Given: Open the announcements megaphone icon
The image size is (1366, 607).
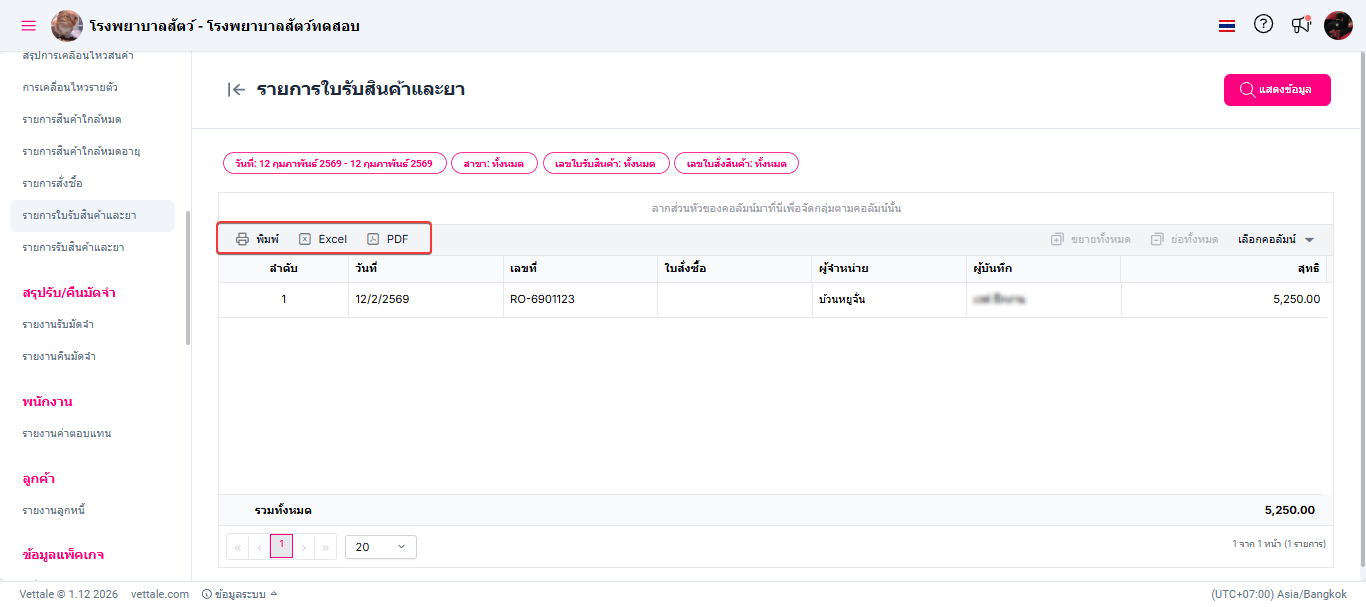Looking at the screenshot, I should (1300, 26).
